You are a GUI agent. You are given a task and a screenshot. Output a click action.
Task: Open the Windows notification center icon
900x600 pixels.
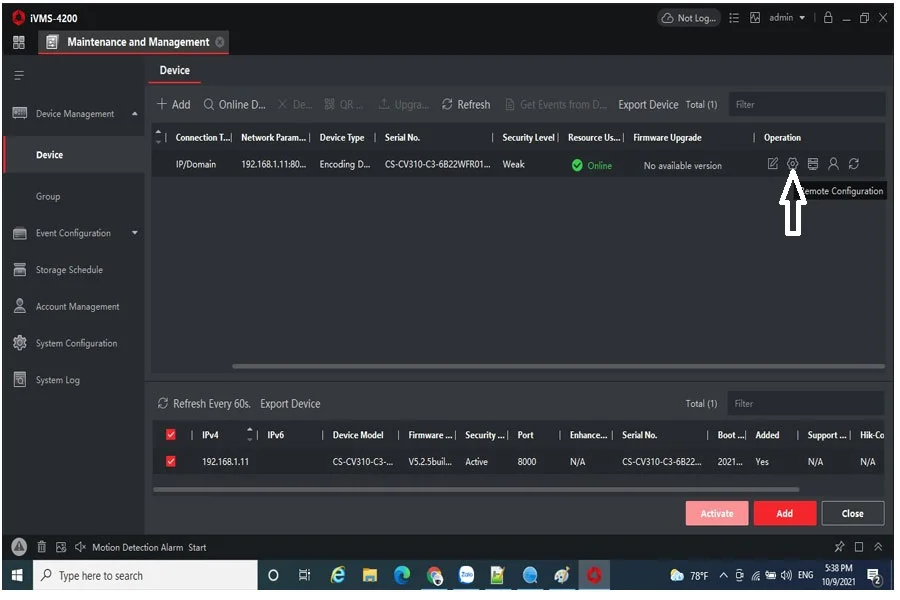874,576
